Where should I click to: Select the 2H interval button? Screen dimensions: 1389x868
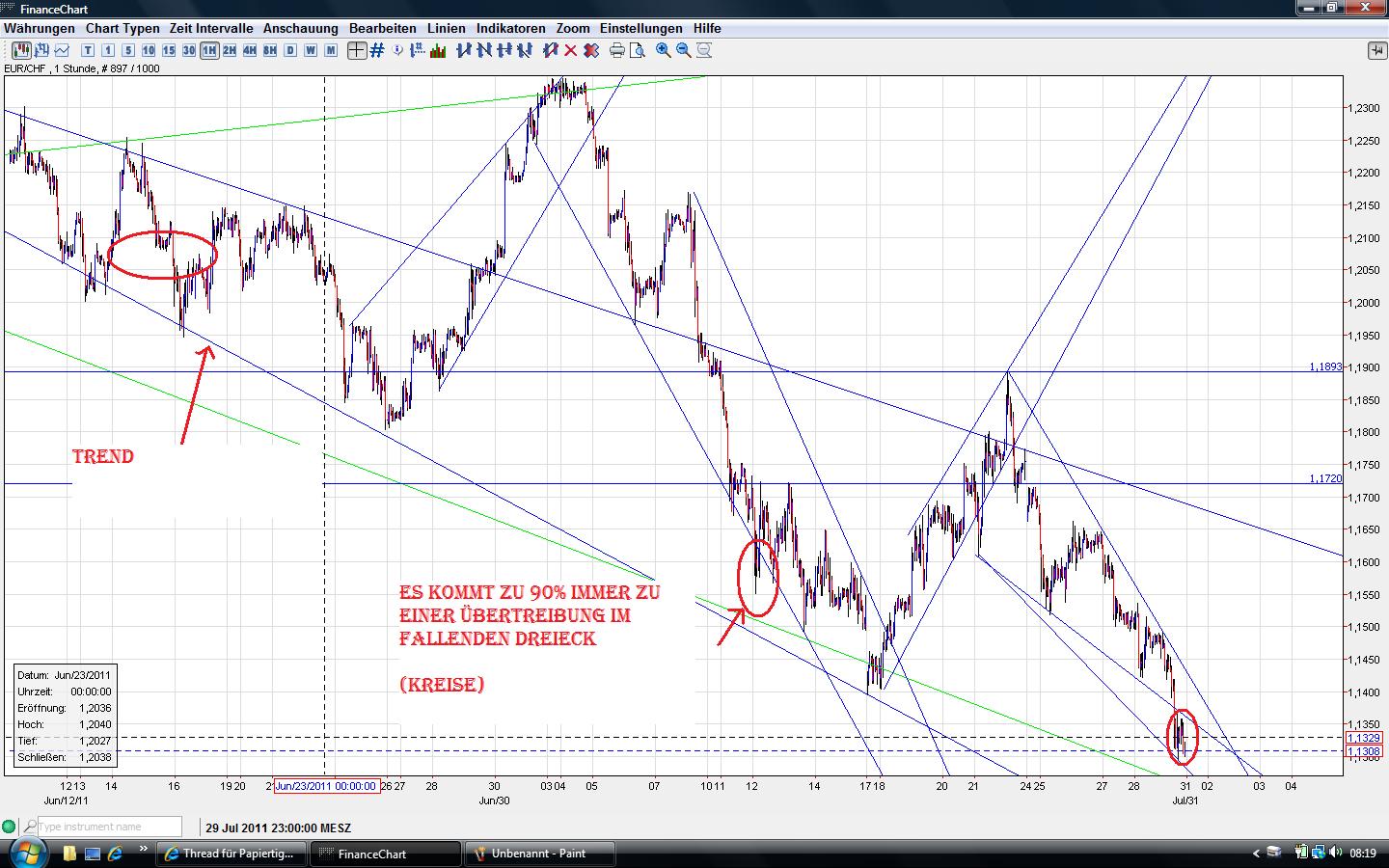(230, 50)
